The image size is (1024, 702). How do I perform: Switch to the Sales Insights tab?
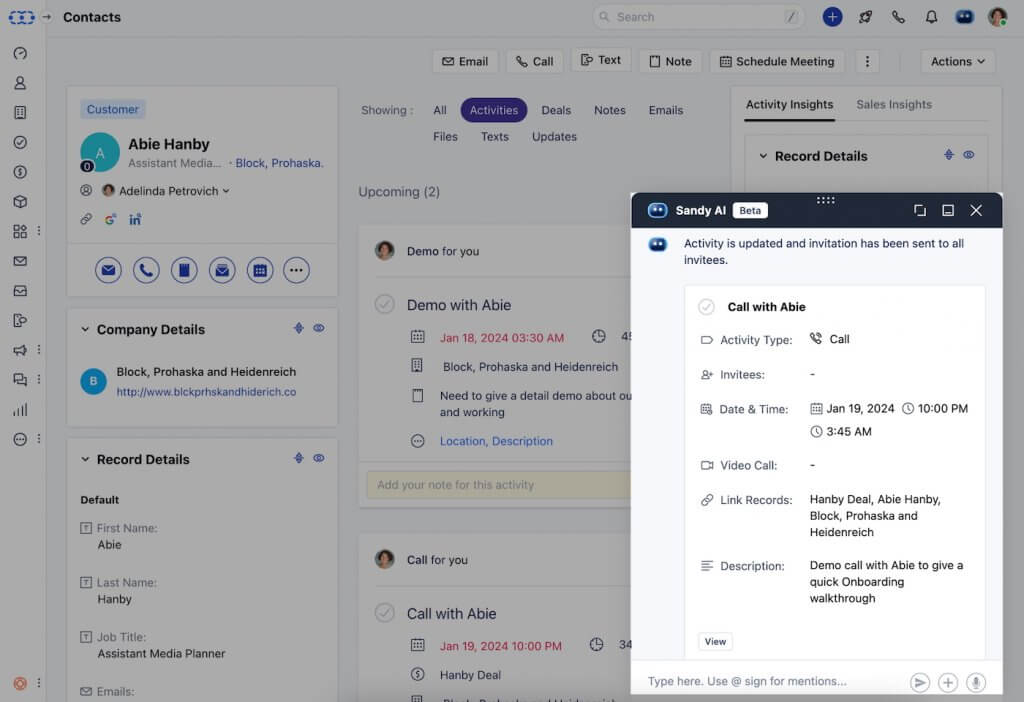click(x=895, y=104)
